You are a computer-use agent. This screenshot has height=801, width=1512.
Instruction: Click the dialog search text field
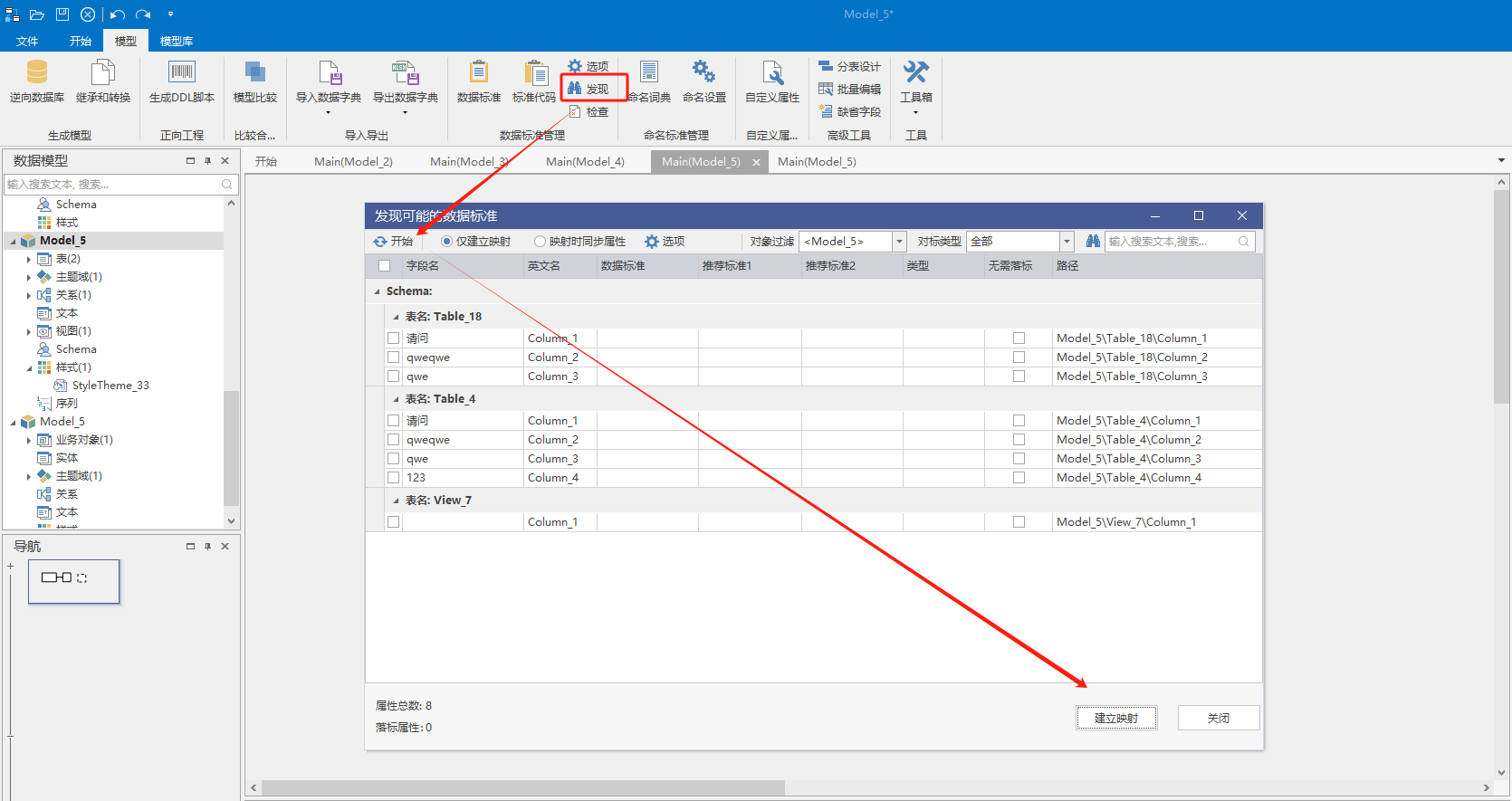pyautogui.click(x=1179, y=242)
